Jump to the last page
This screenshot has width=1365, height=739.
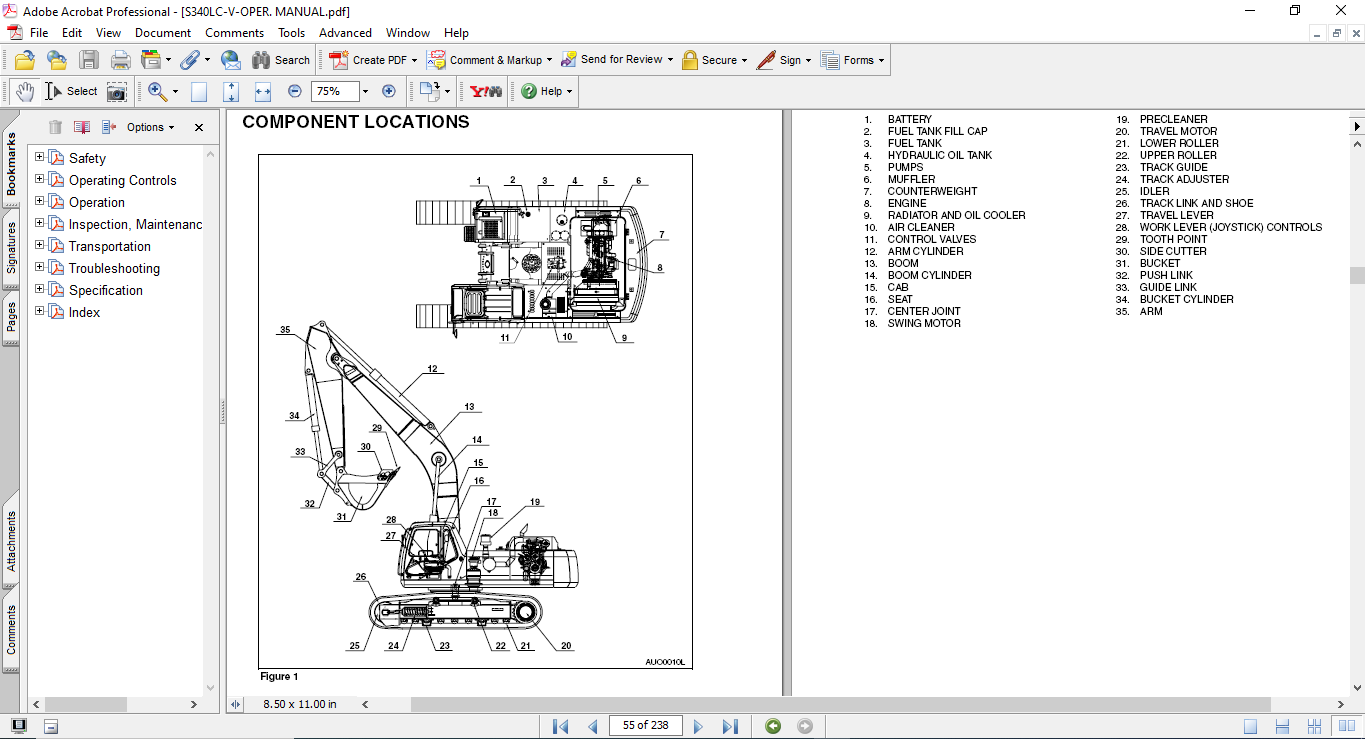[730, 726]
